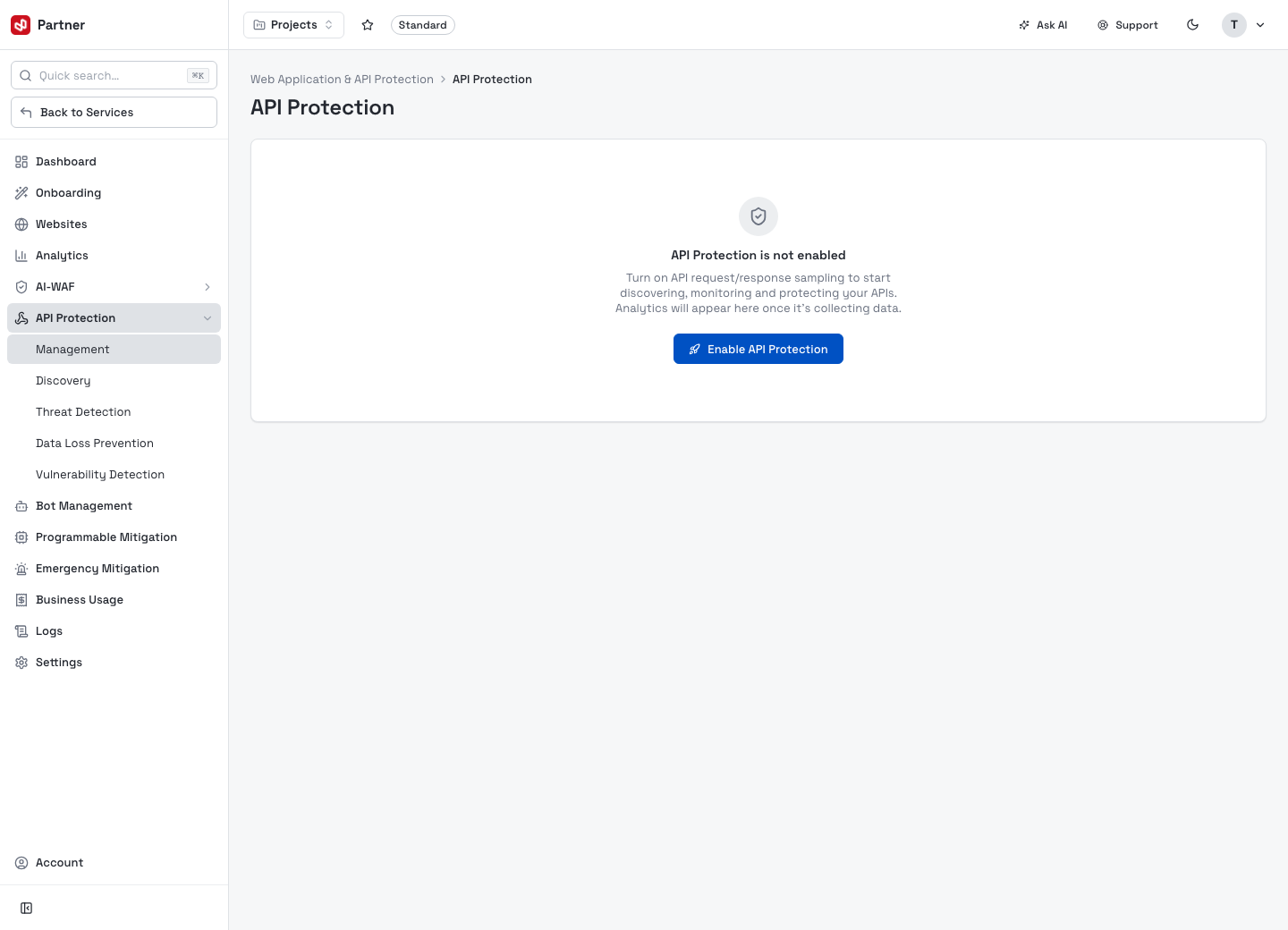Click the Analytics label in sidebar
1288x930 pixels.
[x=62, y=256]
